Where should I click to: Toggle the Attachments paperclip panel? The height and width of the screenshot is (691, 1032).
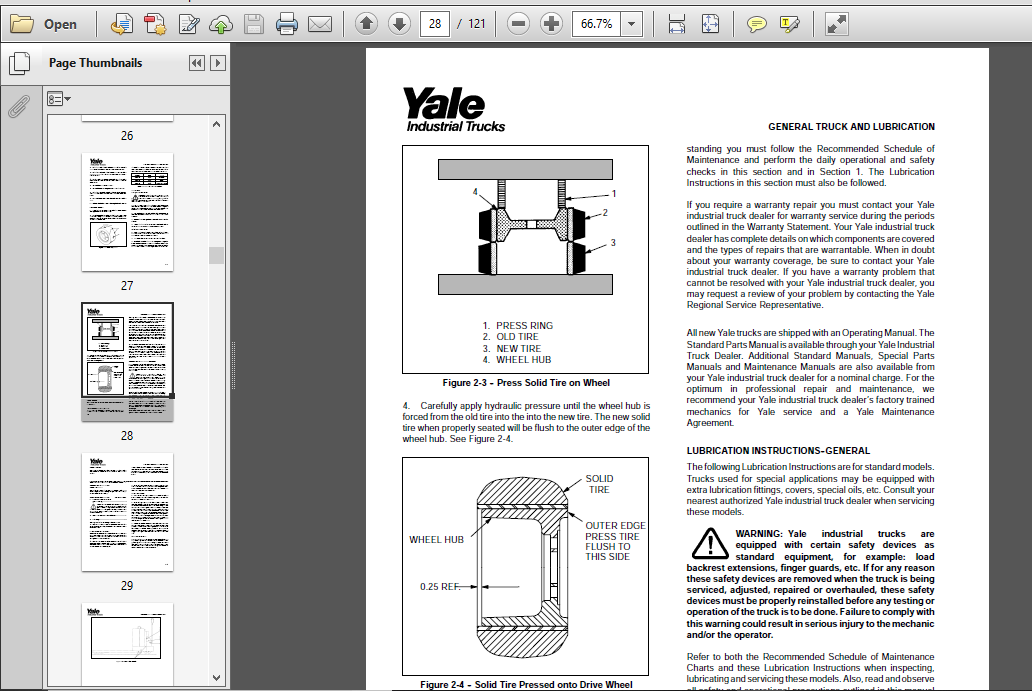[19, 106]
